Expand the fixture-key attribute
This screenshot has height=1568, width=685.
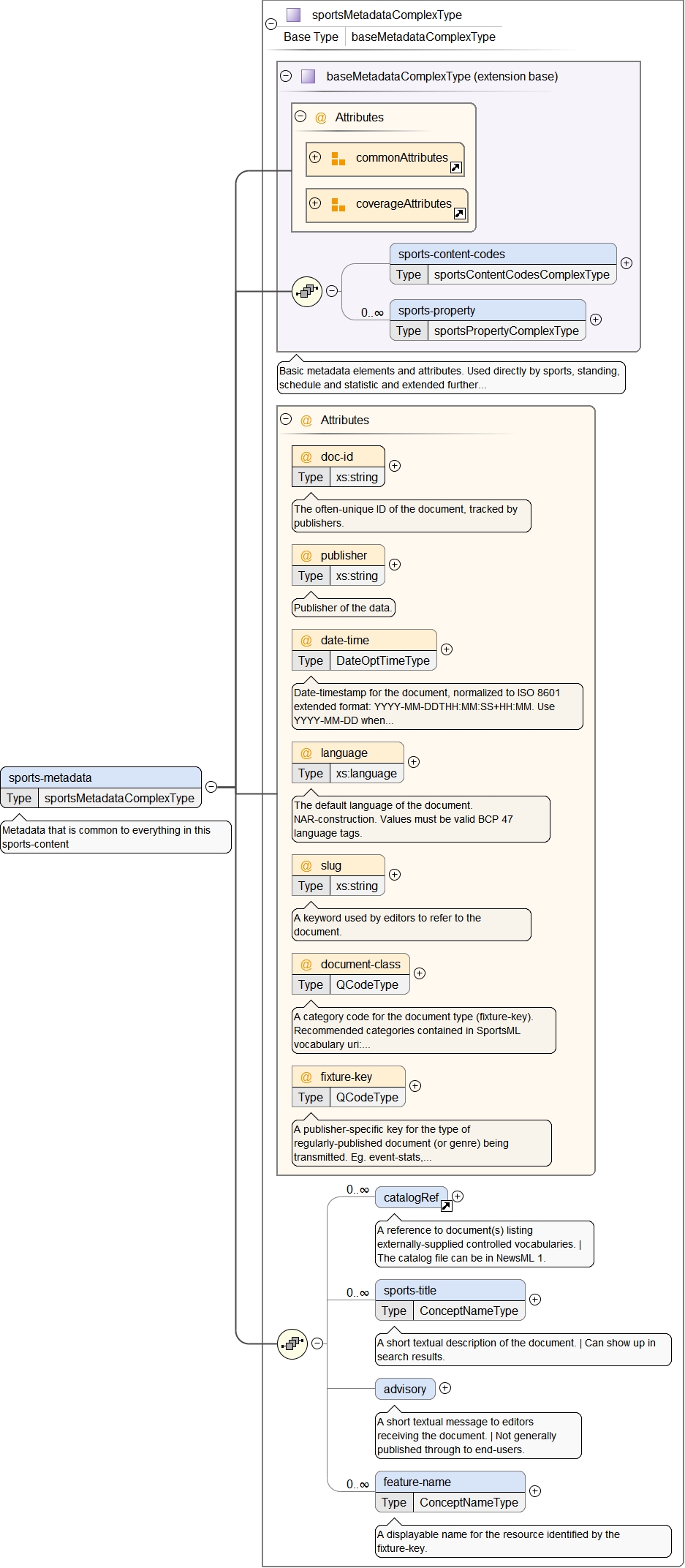click(x=415, y=1086)
